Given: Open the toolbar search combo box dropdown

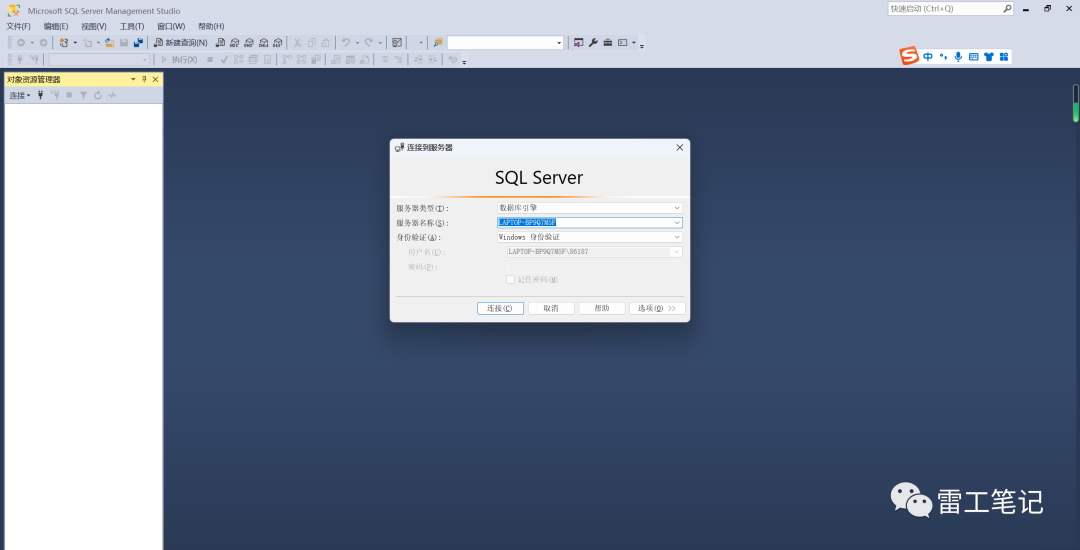Looking at the screenshot, I should tap(559, 43).
